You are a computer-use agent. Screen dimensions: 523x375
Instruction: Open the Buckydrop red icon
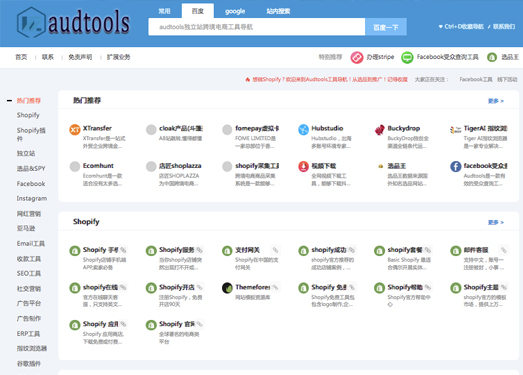[x=380, y=129]
